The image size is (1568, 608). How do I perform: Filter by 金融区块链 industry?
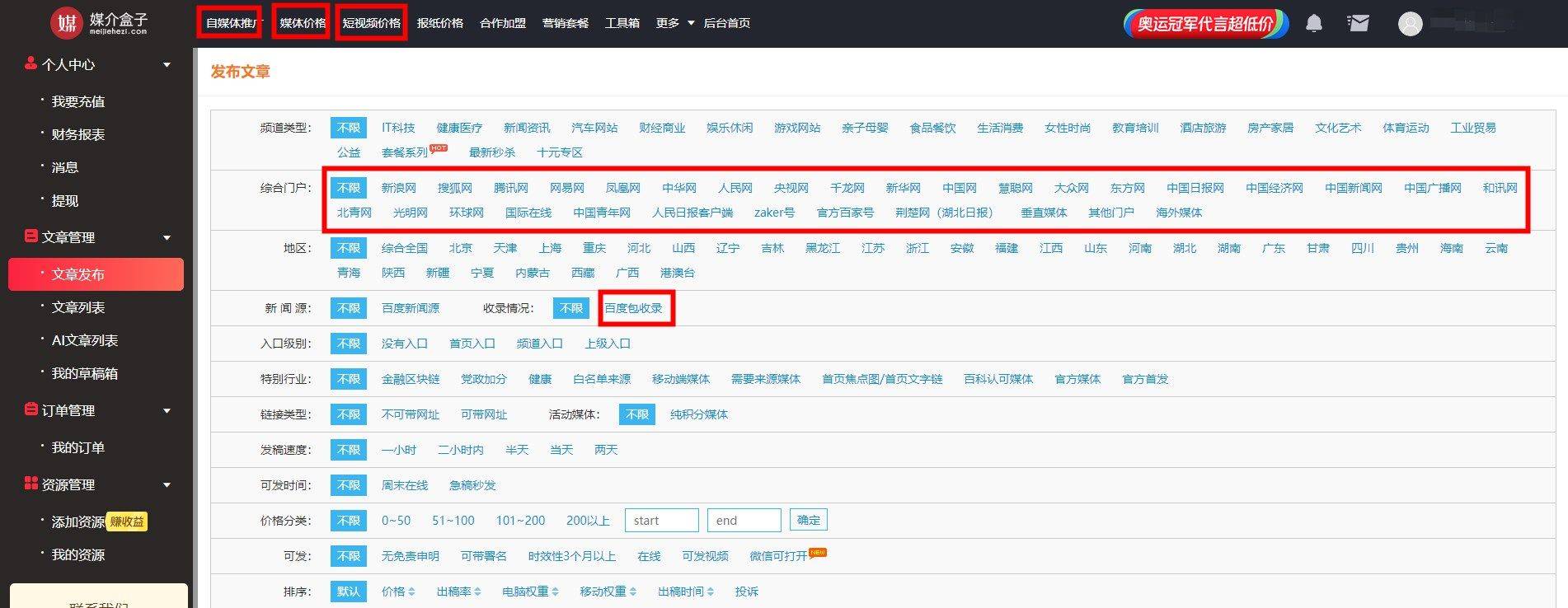click(411, 379)
